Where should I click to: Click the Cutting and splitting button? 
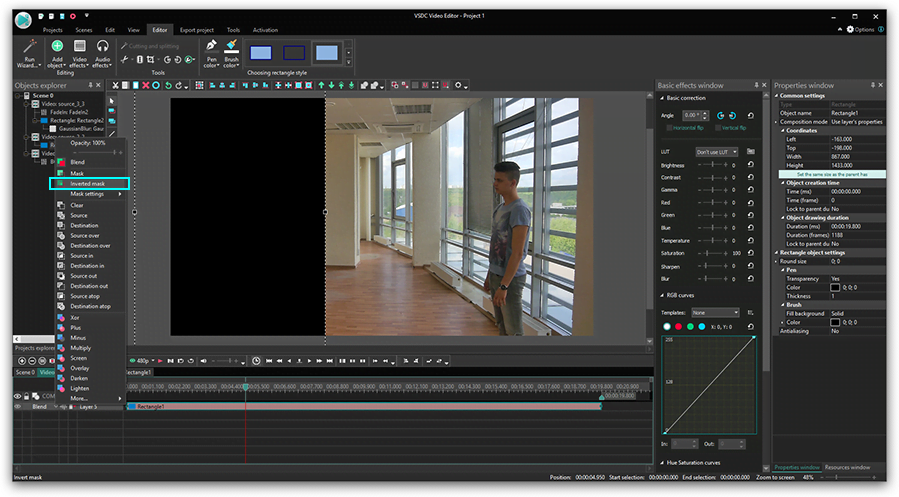point(150,46)
